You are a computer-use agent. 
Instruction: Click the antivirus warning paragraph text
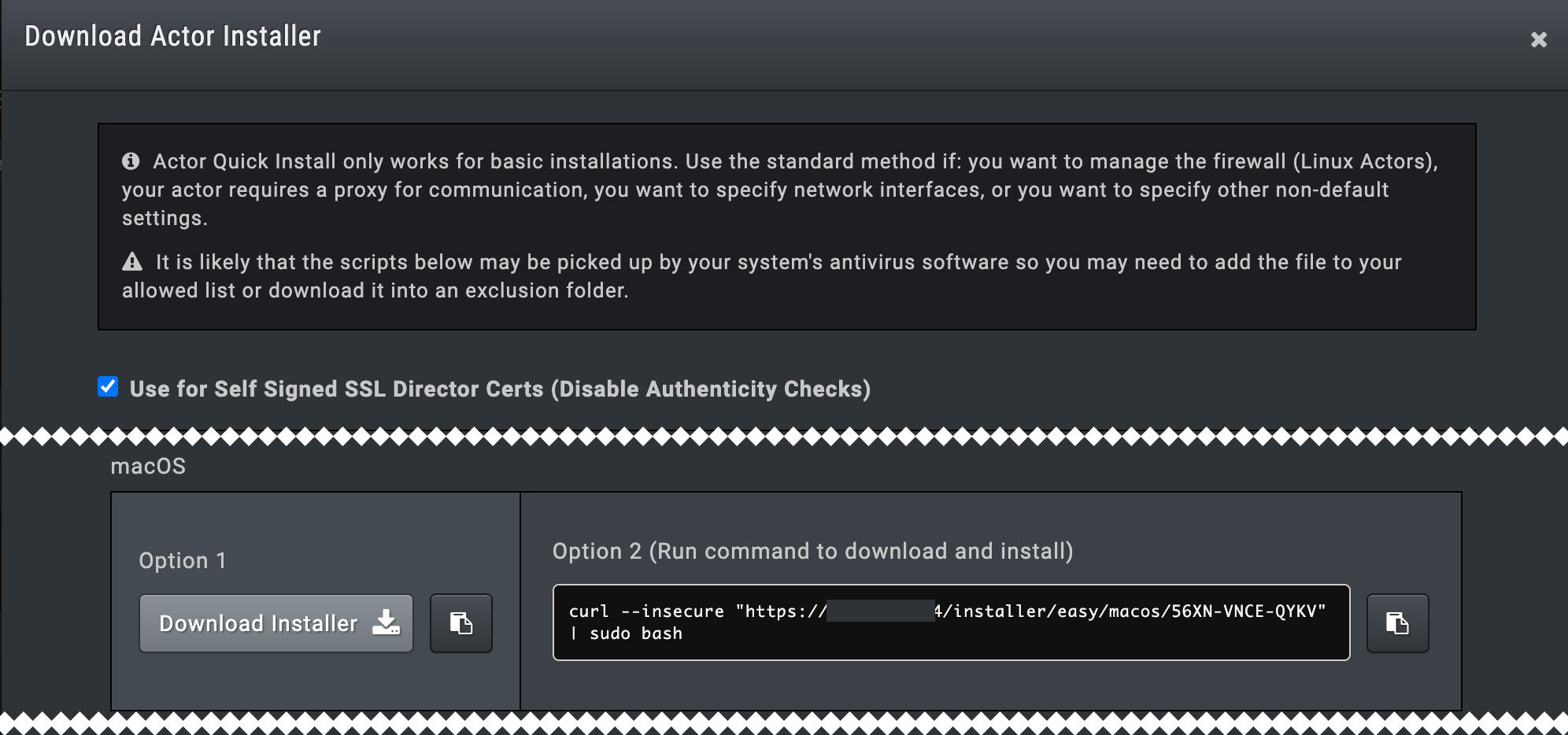coord(762,276)
